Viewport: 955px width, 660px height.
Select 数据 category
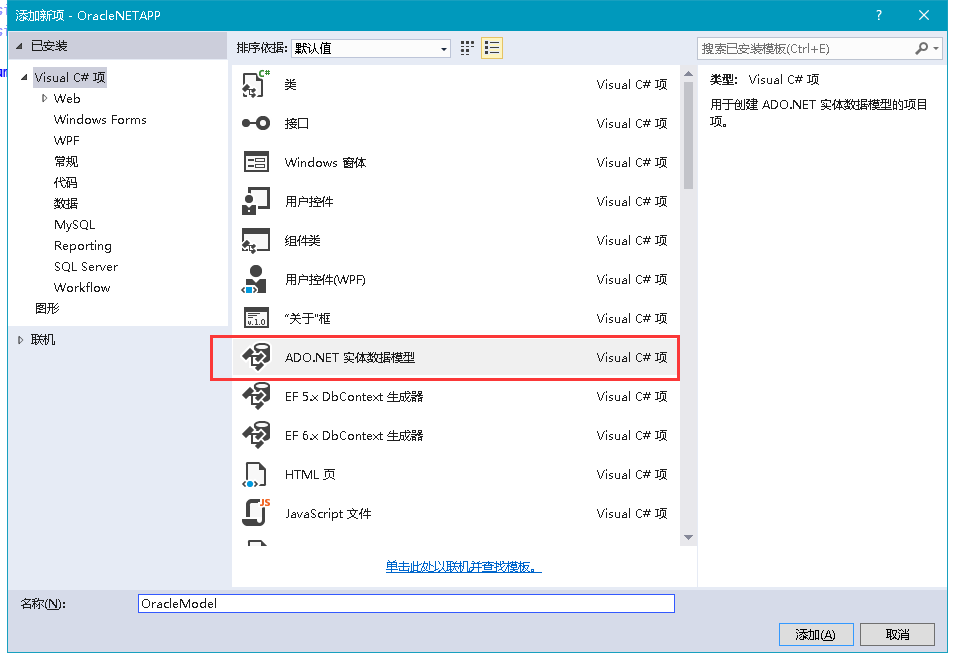click(66, 203)
